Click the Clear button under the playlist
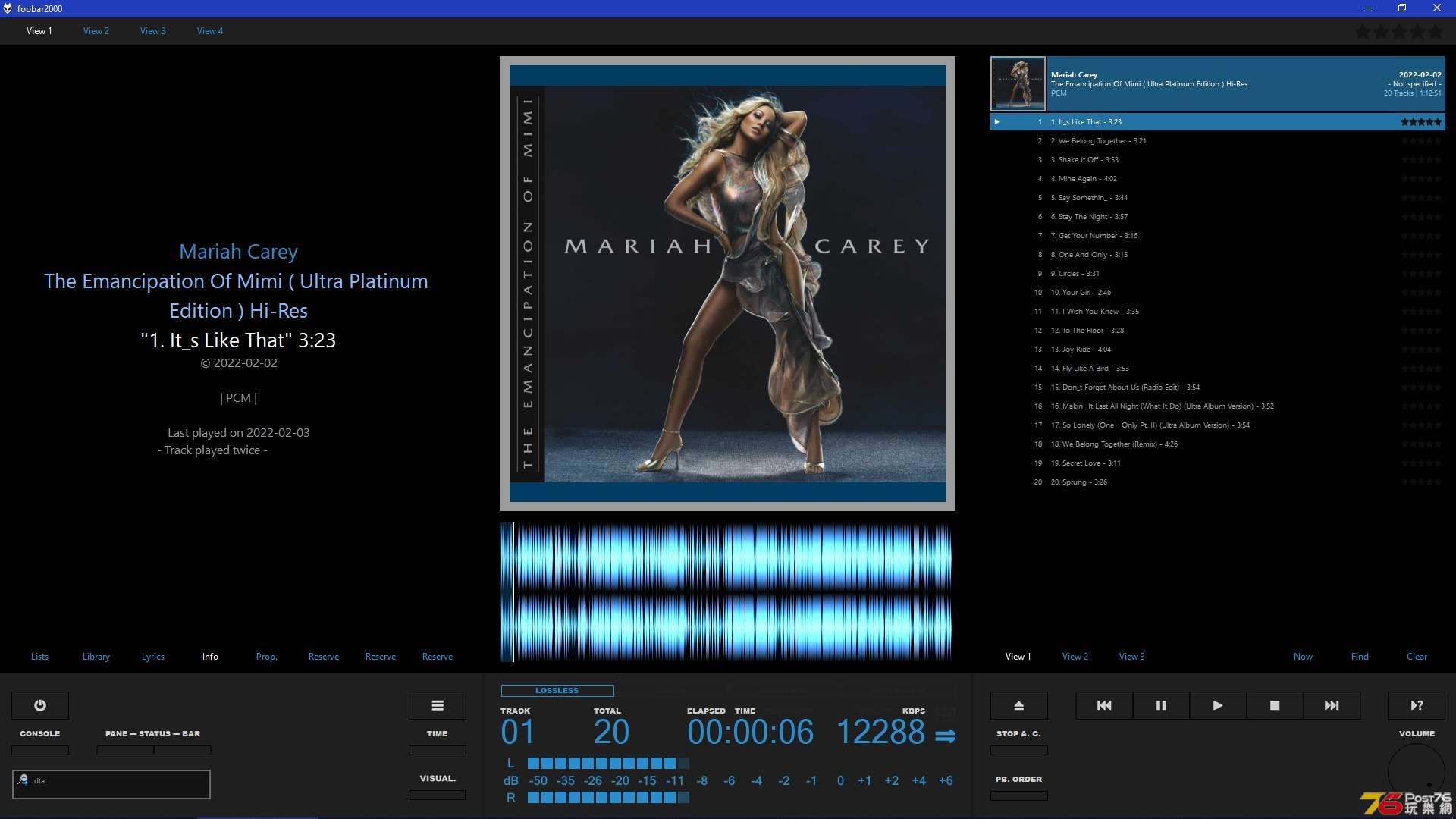Screen dimensions: 1456x819 pyautogui.click(x=1417, y=657)
